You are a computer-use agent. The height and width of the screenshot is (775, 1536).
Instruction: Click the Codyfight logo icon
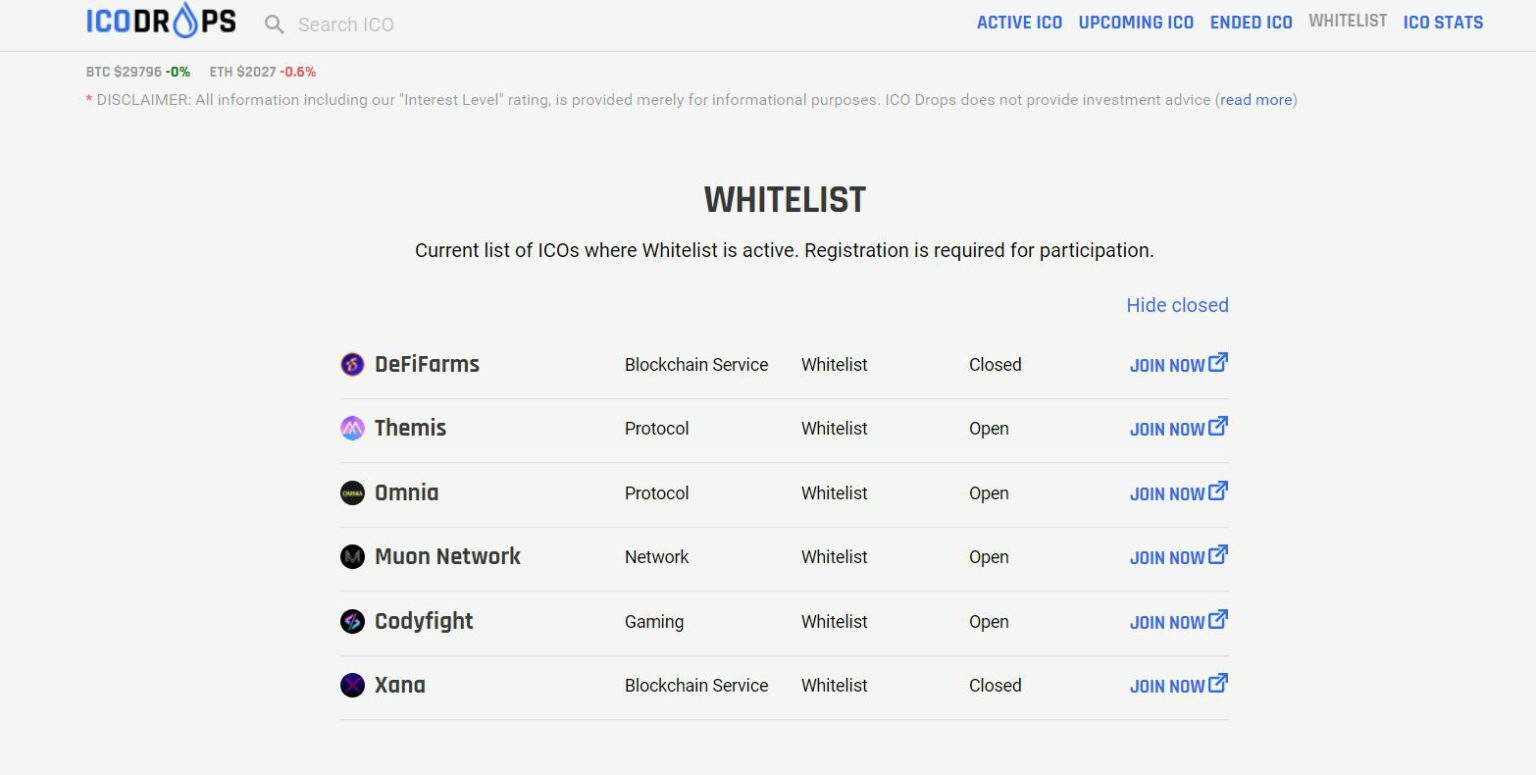(352, 621)
